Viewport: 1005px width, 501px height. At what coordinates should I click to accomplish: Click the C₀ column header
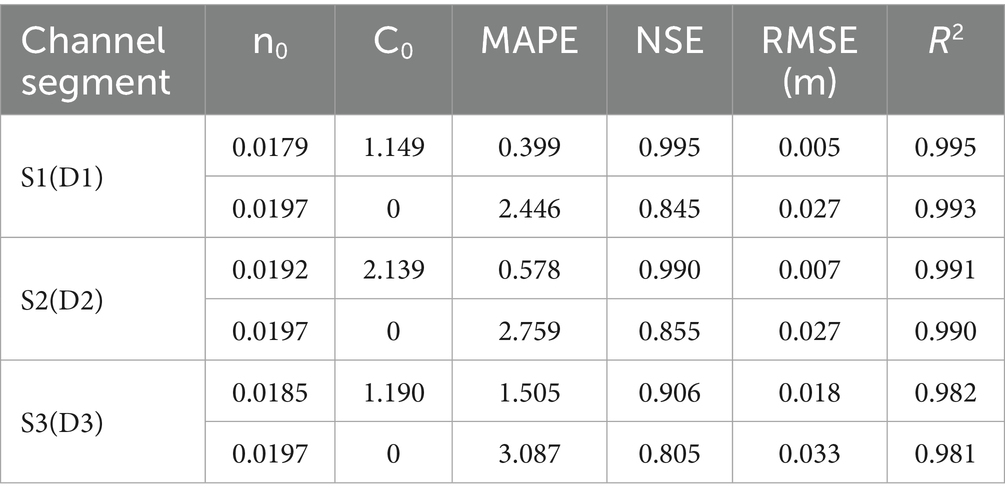pos(393,42)
